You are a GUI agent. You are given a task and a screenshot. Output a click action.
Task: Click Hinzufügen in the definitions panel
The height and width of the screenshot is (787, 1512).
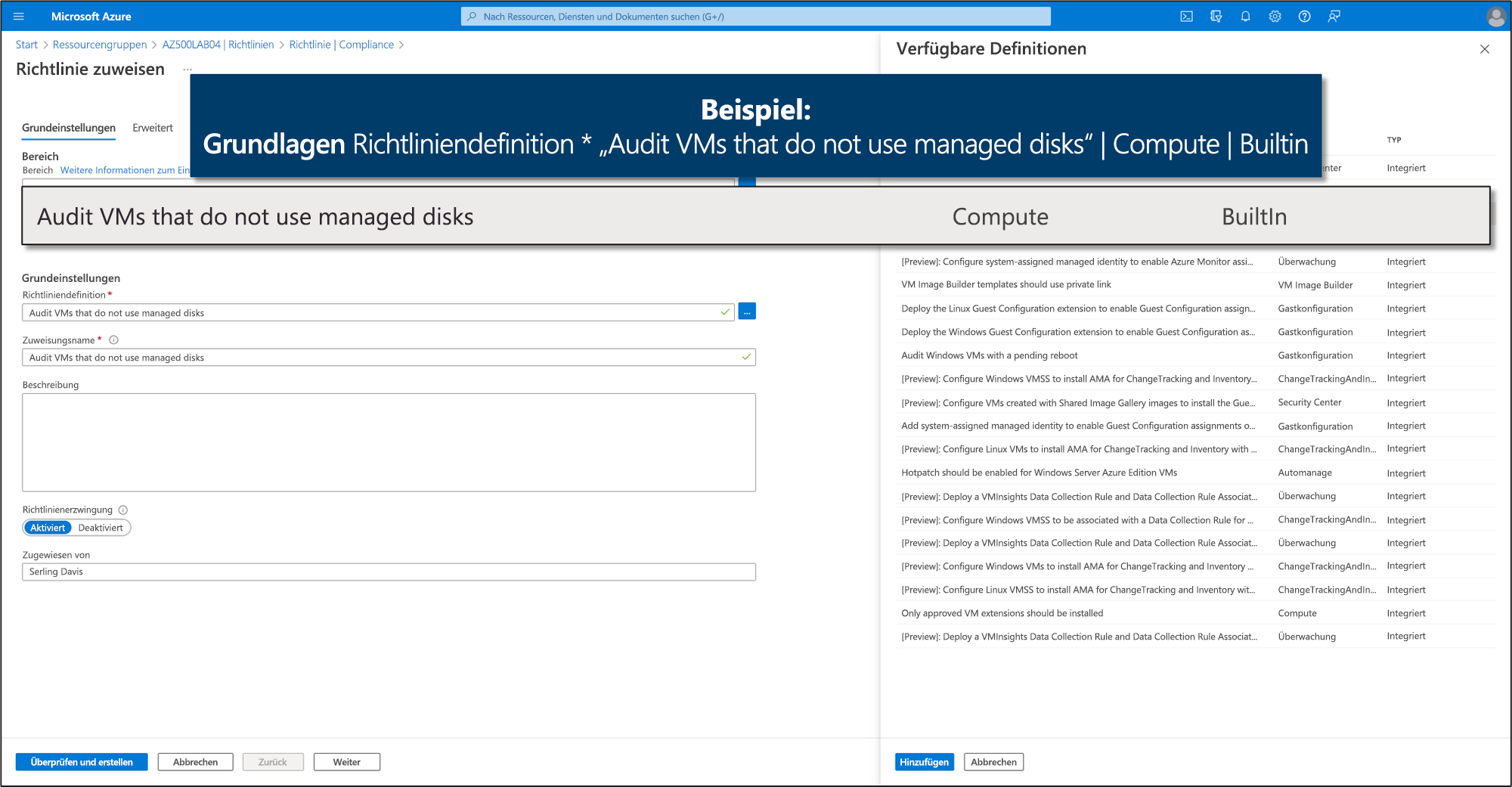coord(924,762)
